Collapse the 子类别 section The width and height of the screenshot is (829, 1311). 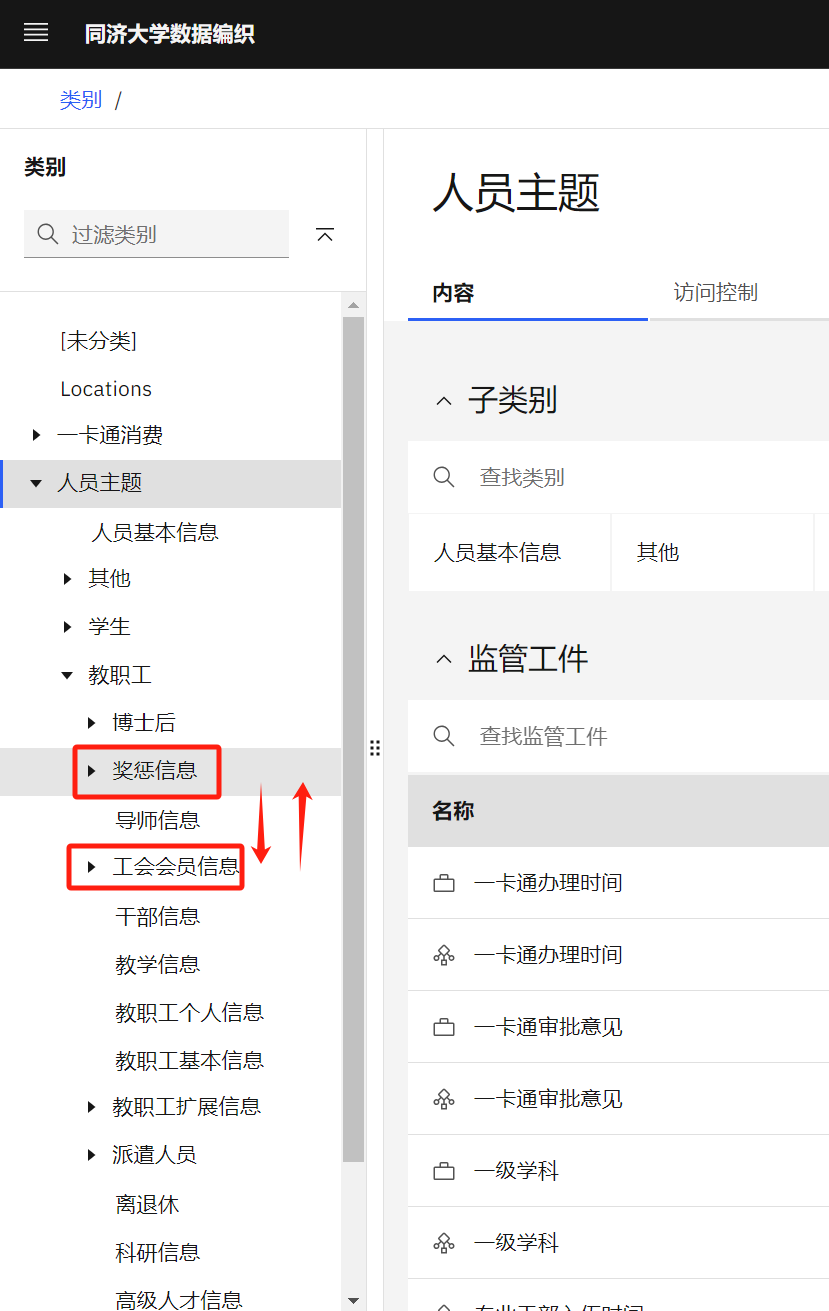point(443,401)
